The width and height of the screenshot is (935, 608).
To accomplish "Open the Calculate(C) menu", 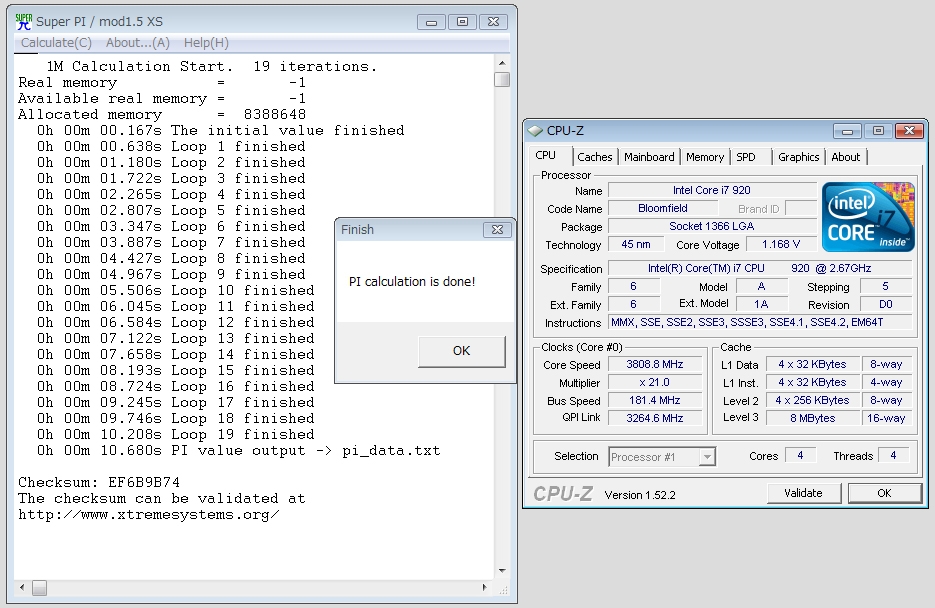I will (56, 43).
